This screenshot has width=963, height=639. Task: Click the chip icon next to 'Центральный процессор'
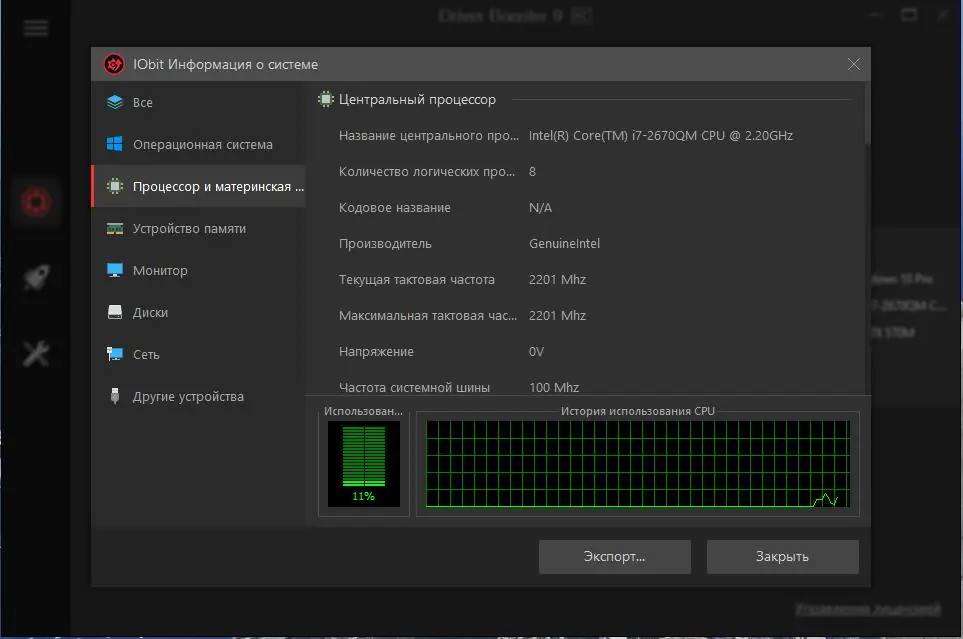click(326, 99)
